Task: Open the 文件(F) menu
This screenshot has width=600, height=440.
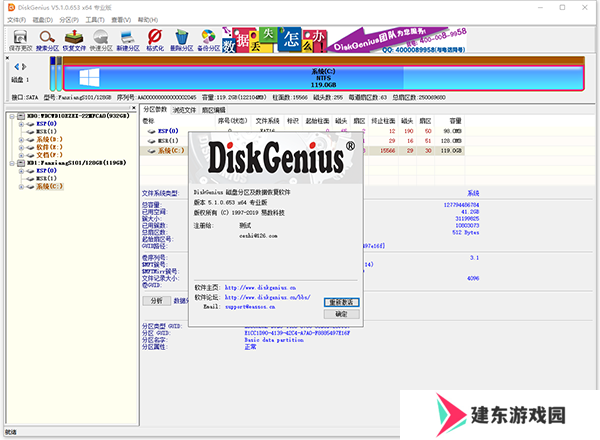Action: click(16, 20)
